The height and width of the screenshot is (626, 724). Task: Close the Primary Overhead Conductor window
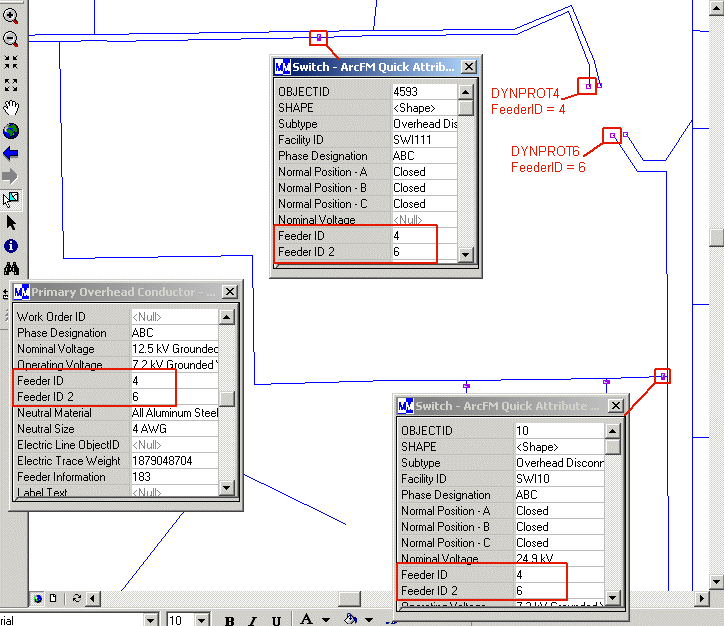[229, 292]
